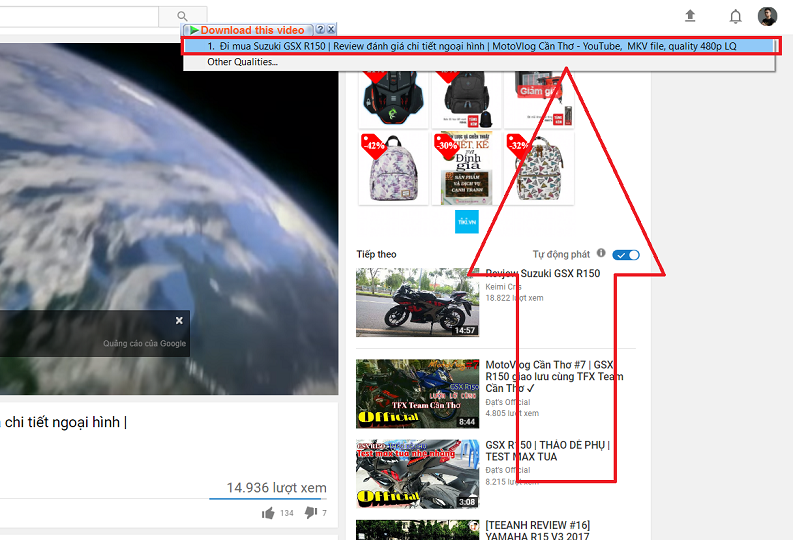Viewport: 793px width, 540px height.
Task: Open help question mark on Download panel
Action: tap(320, 29)
